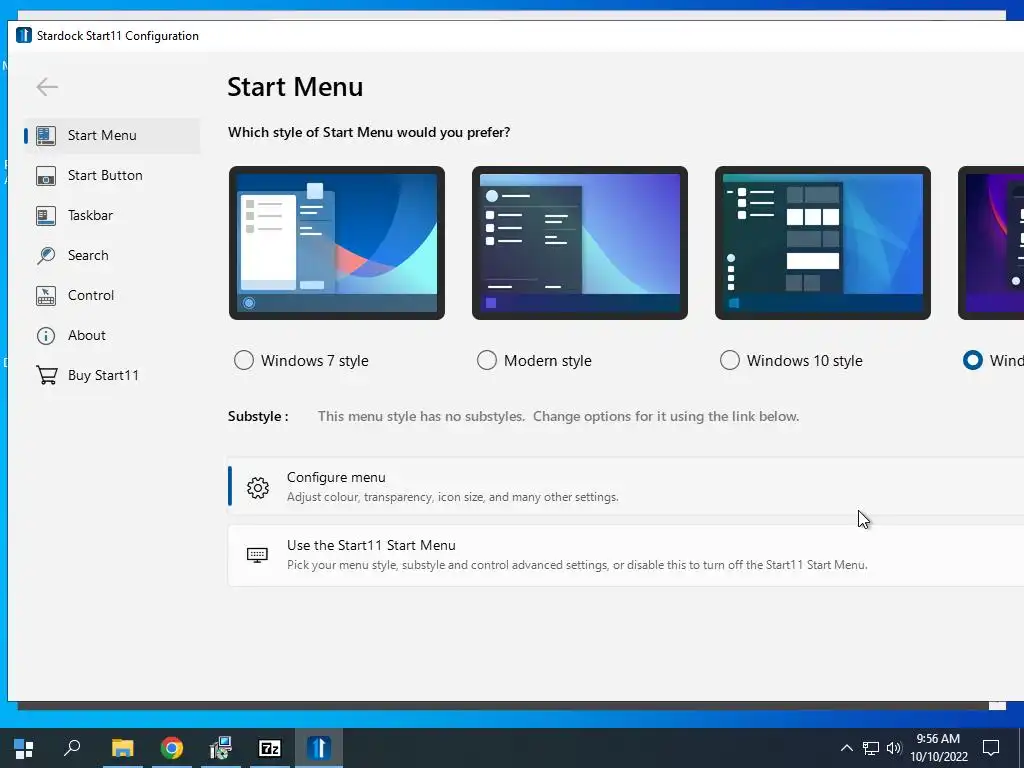1024x768 pixels.
Task: Click the Windows 7 style preview thumbnail
Action: pos(337,243)
